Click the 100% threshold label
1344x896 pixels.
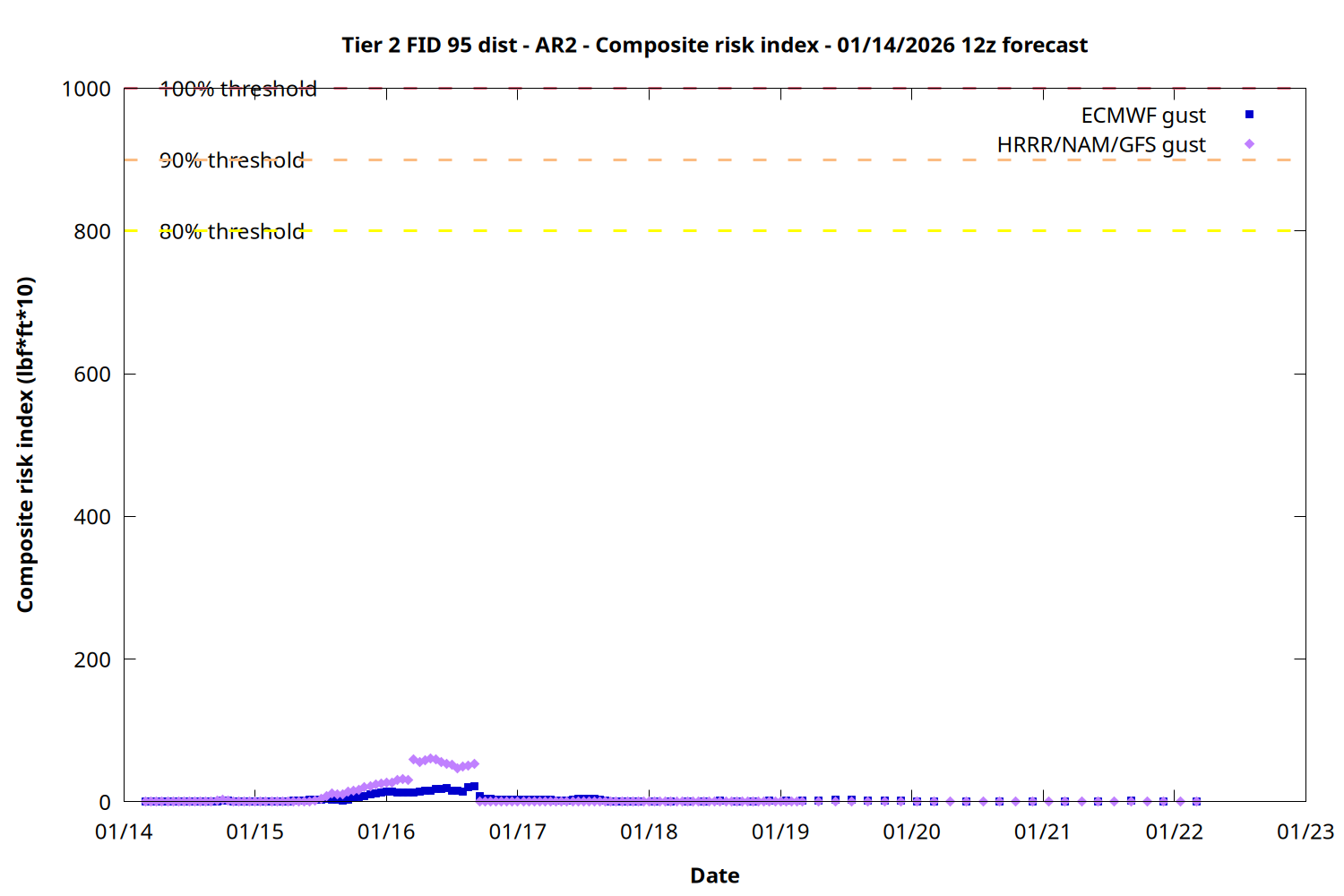pyautogui.click(x=237, y=89)
